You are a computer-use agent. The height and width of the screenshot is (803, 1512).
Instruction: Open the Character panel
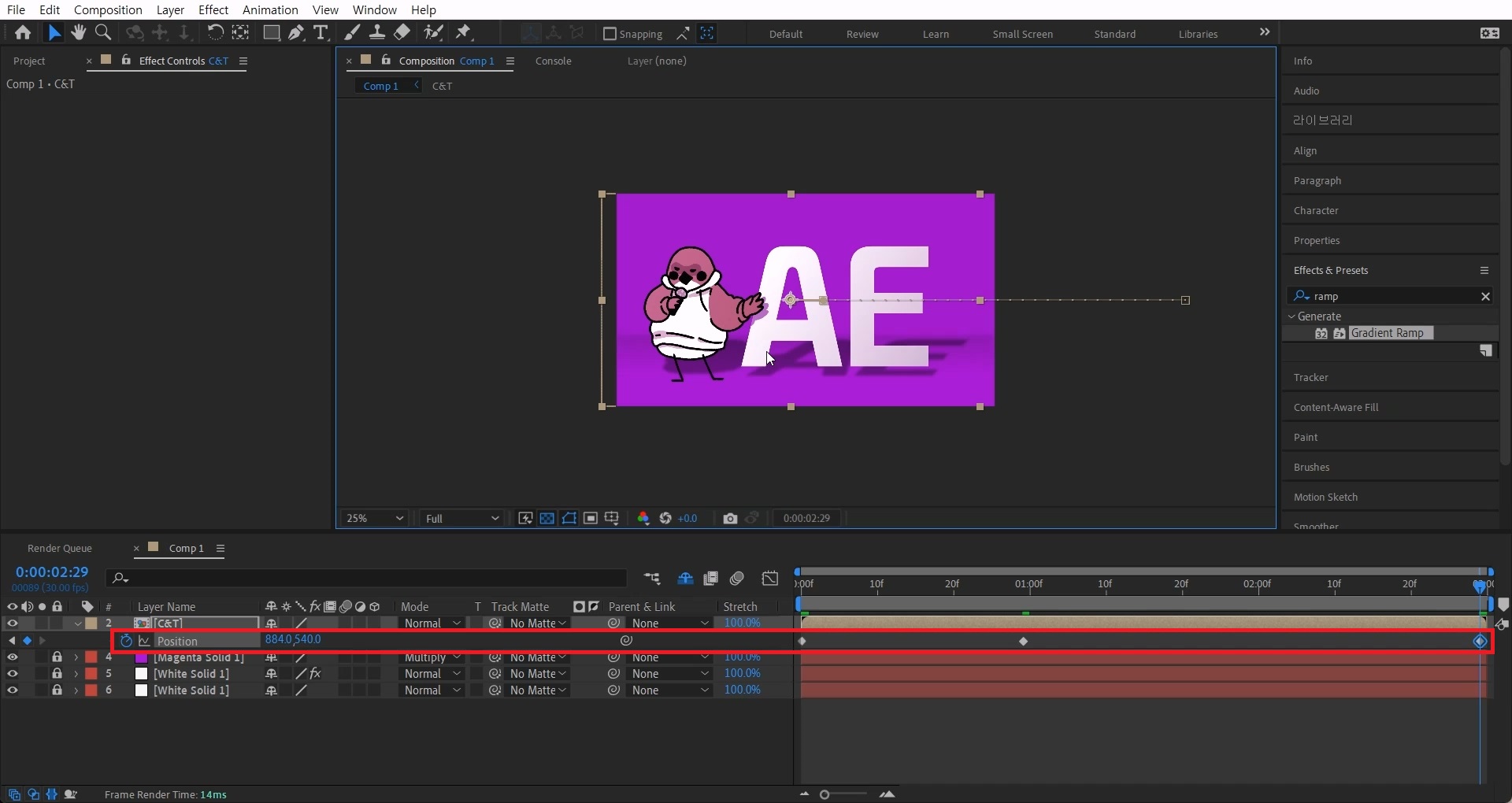(x=1315, y=210)
